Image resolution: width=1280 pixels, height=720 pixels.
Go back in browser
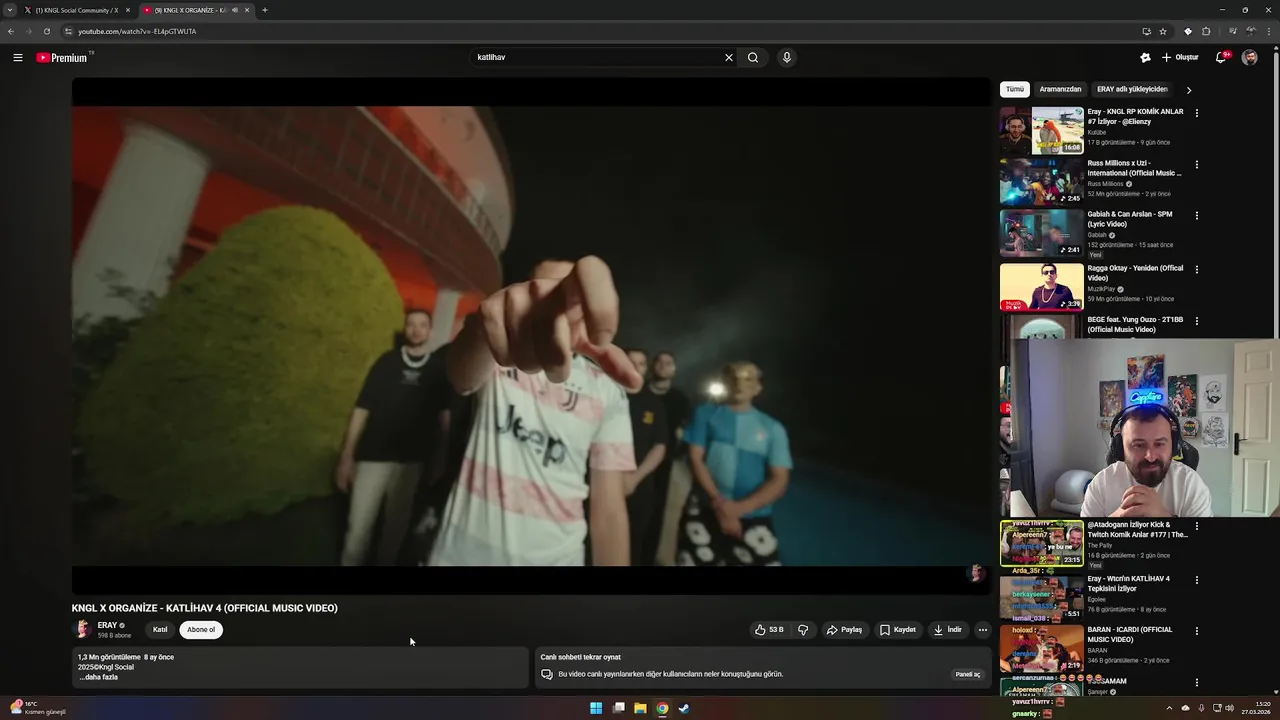(x=11, y=31)
